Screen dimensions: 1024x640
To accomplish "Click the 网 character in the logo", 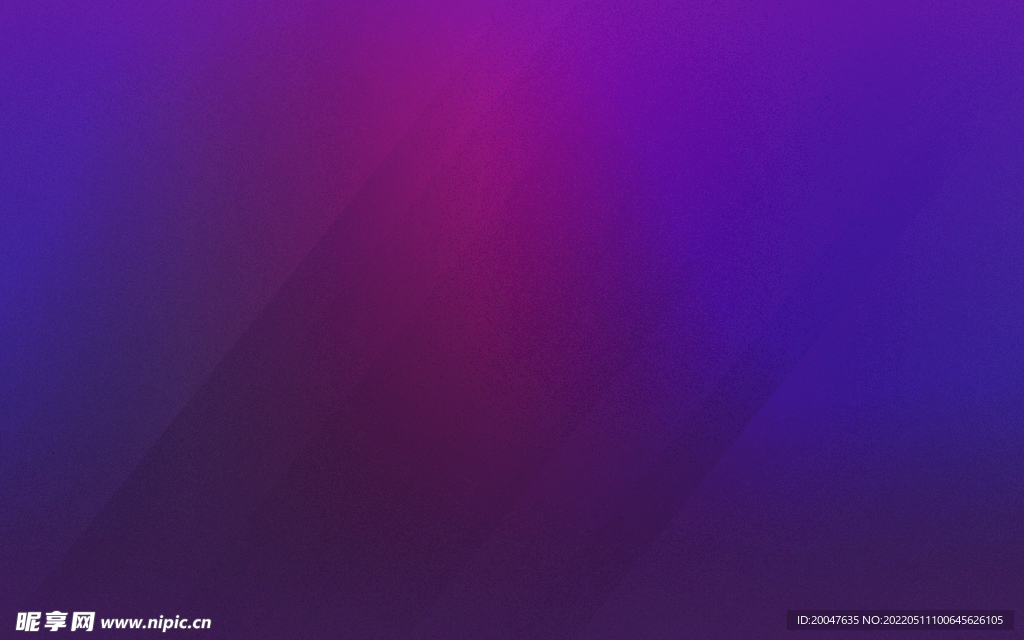I will pyautogui.click(x=83, y=622).
